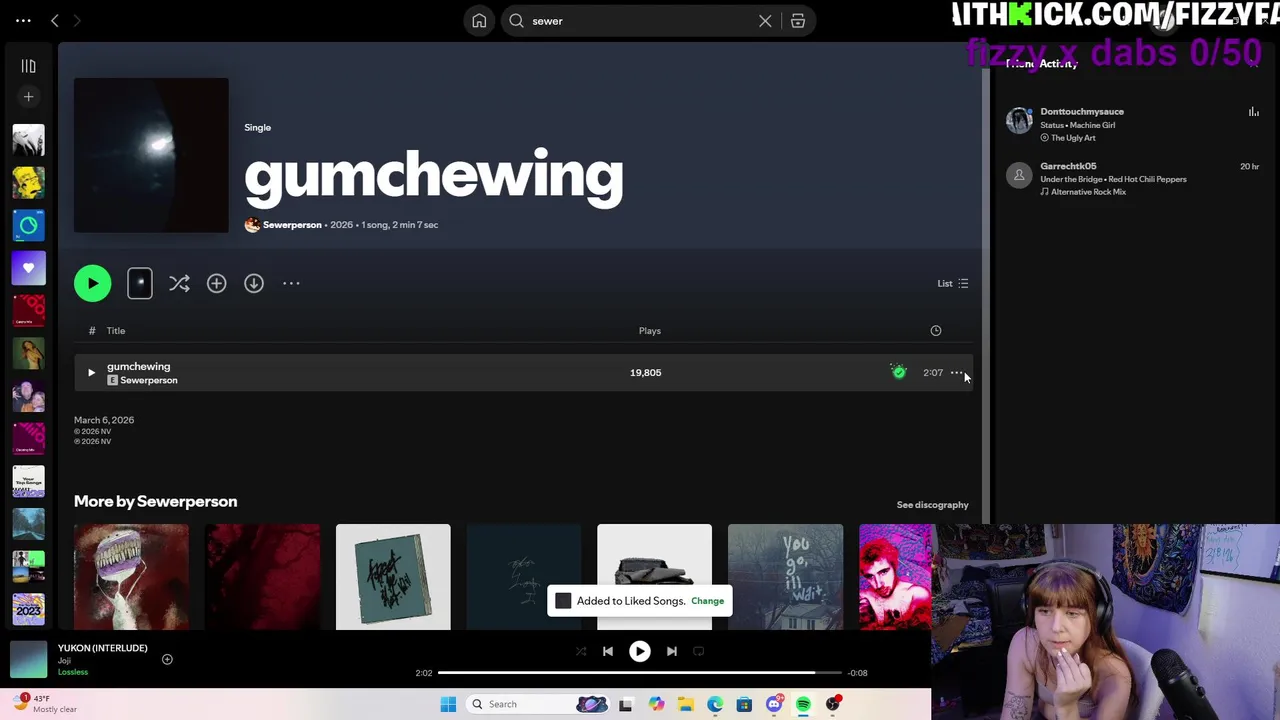Expand Your Library sidebar icon
The height and width of the screenshot is (720, 1280).
[x=28, y=66]
